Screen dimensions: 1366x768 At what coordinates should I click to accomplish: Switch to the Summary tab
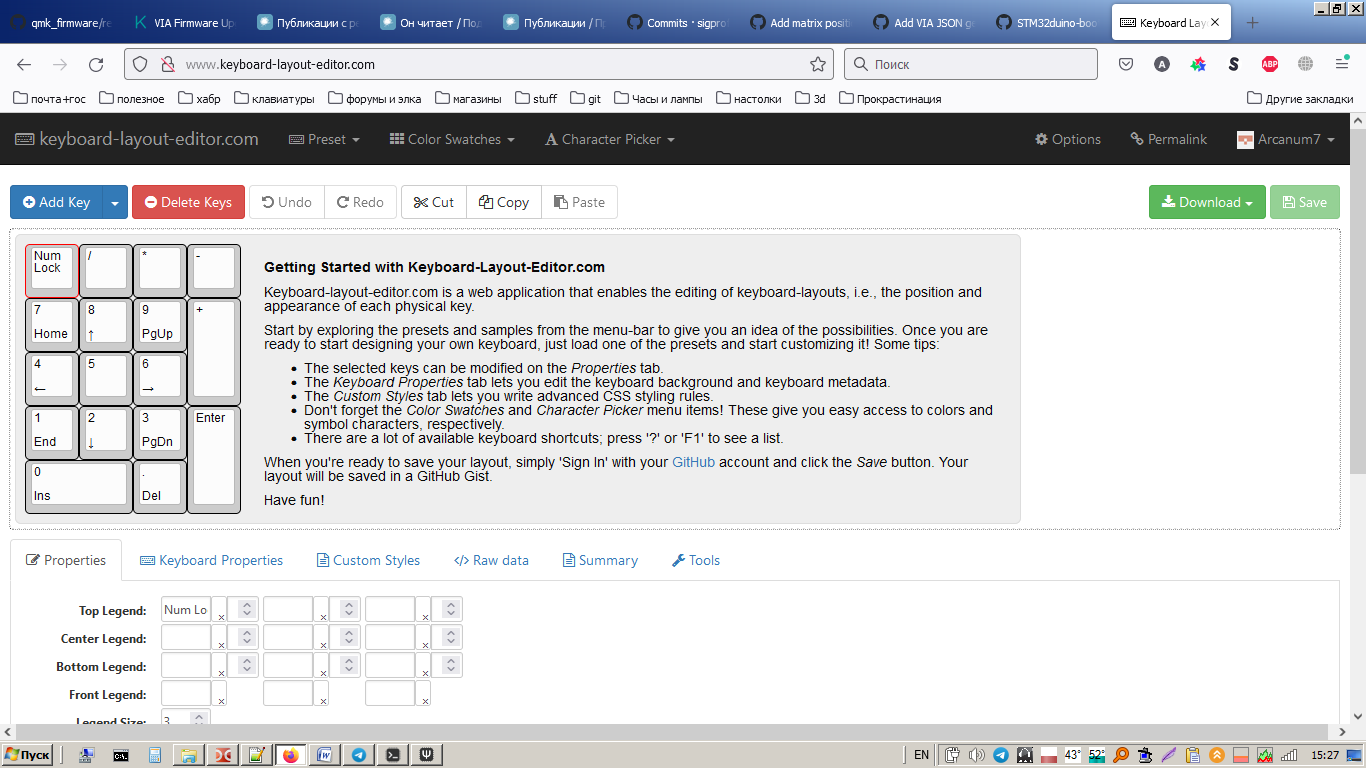click(x=600, y=560)
